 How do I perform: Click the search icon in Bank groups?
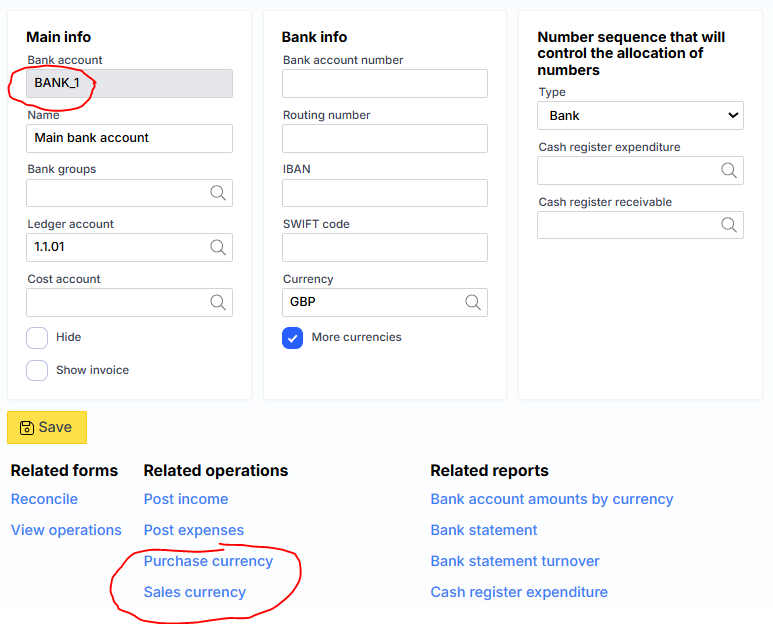pyautogui.click(x=218, y=193)
